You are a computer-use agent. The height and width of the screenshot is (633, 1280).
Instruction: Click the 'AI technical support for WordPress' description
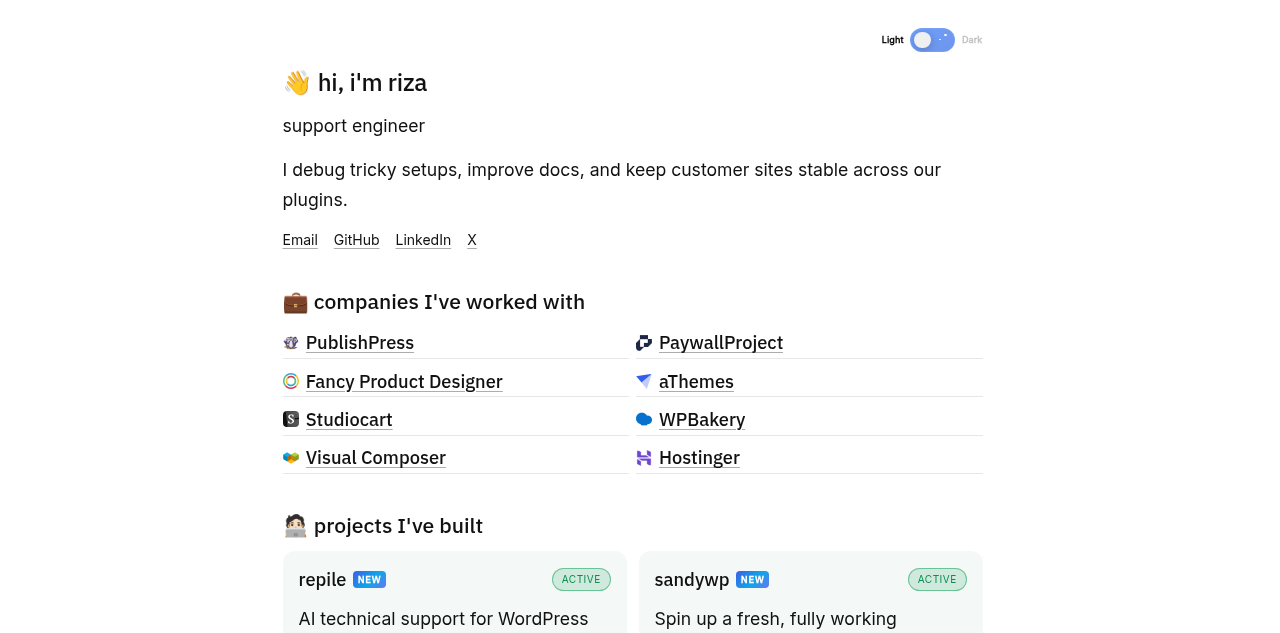(x=444, y=619)
